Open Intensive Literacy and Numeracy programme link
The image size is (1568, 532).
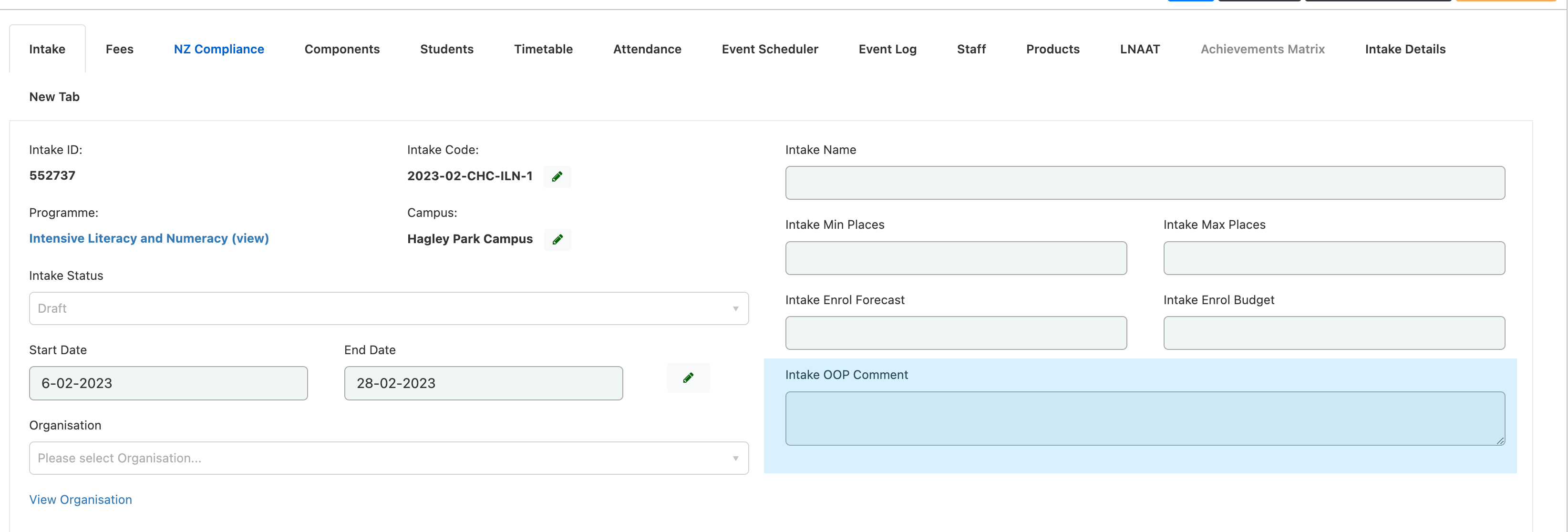(149, 239)
